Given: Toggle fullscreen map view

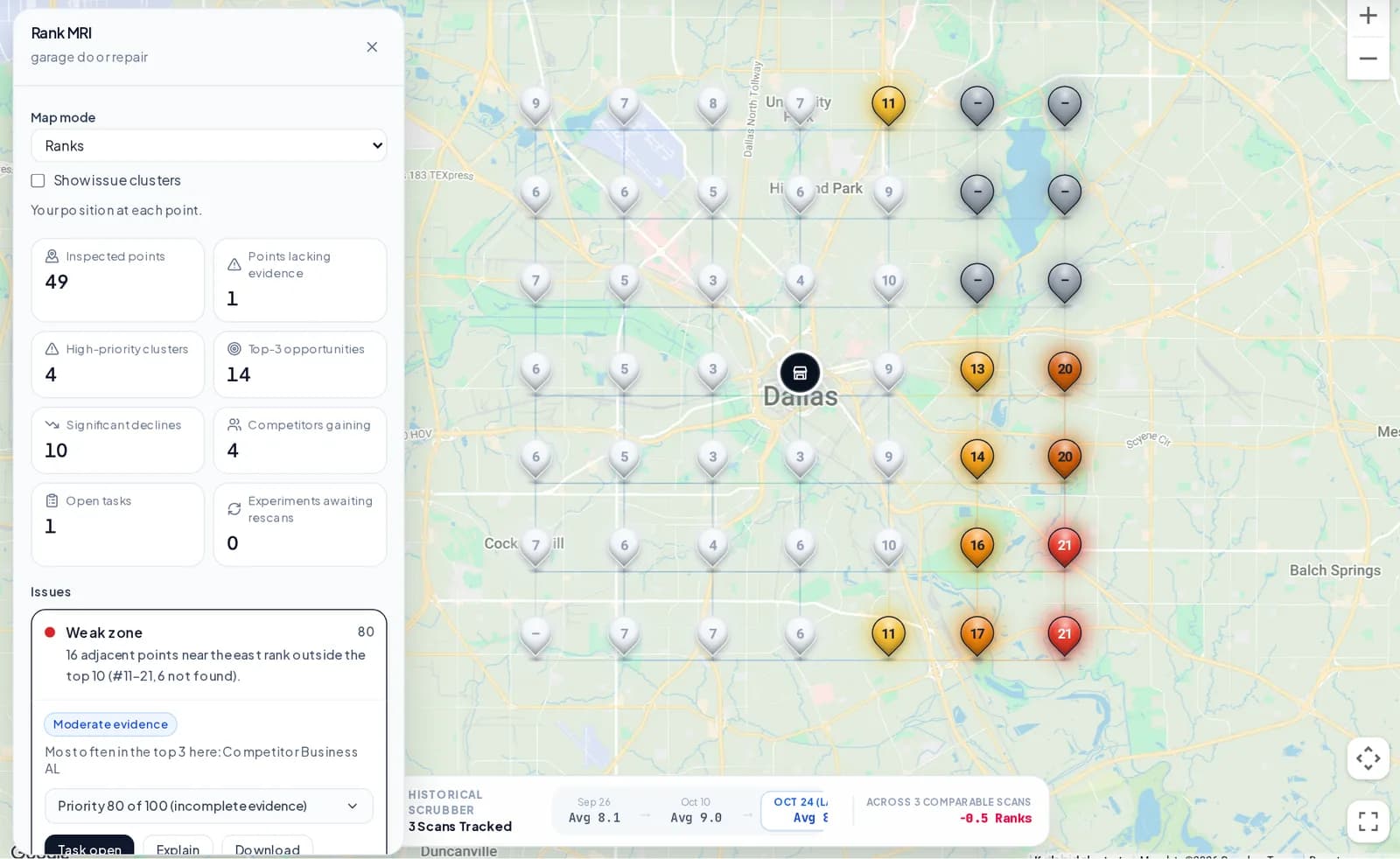Looking at the screenshot, I should coord(1368,821).
